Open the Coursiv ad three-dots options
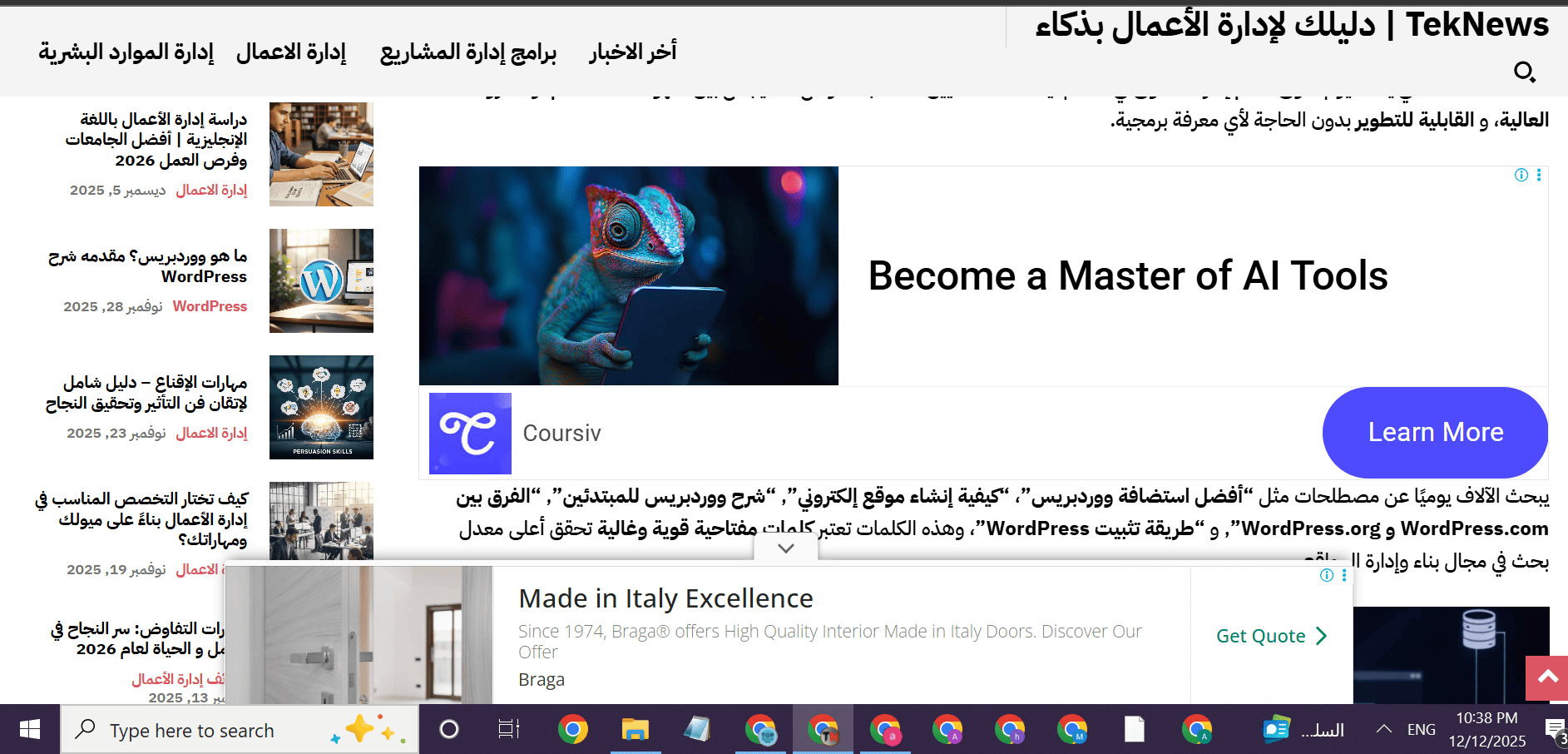Viewport: 1568px width, 754px height. [x=1539, y=175]
